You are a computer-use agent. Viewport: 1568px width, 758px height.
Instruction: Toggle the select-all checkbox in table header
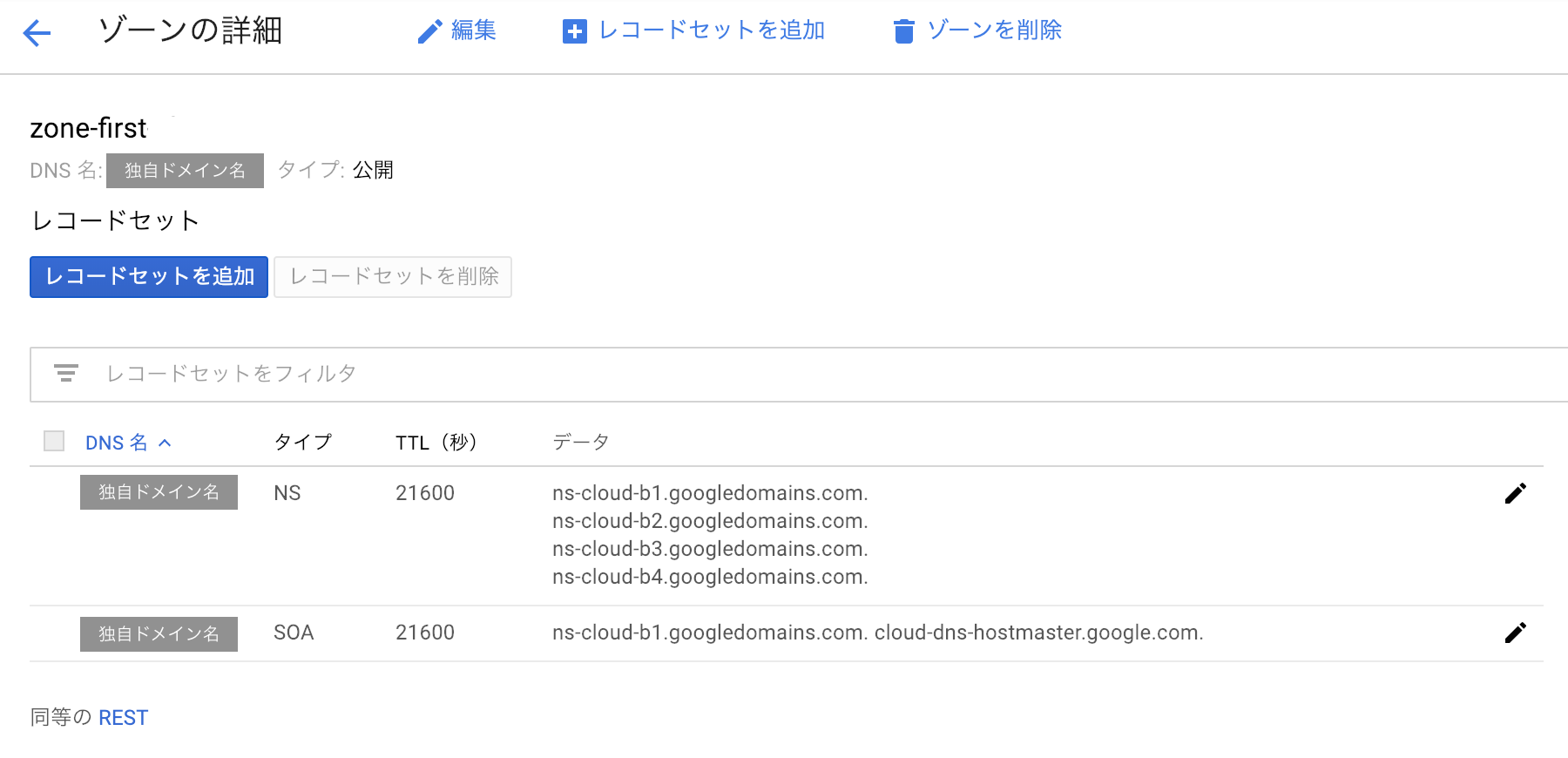click(54, 441)
